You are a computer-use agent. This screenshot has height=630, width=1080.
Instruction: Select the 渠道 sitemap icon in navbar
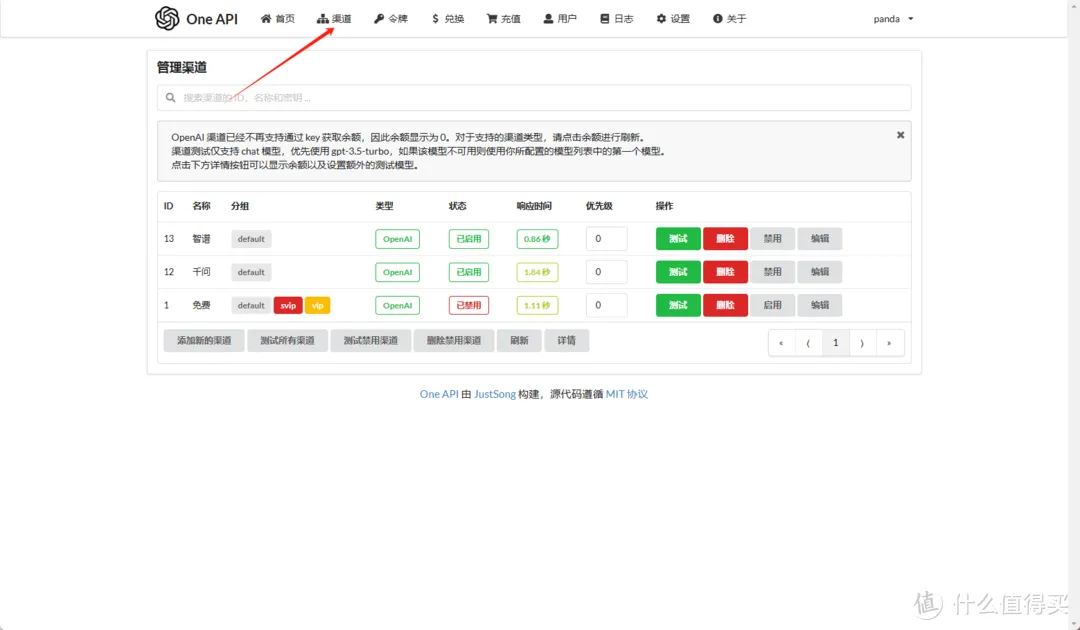tap(323, 18)
